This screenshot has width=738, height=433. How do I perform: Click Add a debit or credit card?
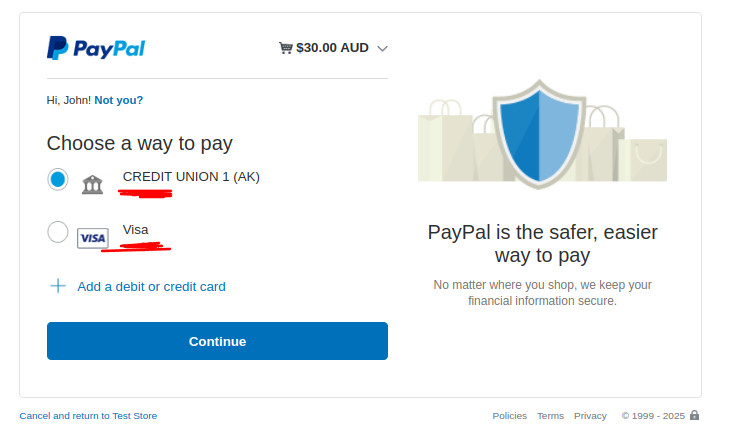click(152, 287)
